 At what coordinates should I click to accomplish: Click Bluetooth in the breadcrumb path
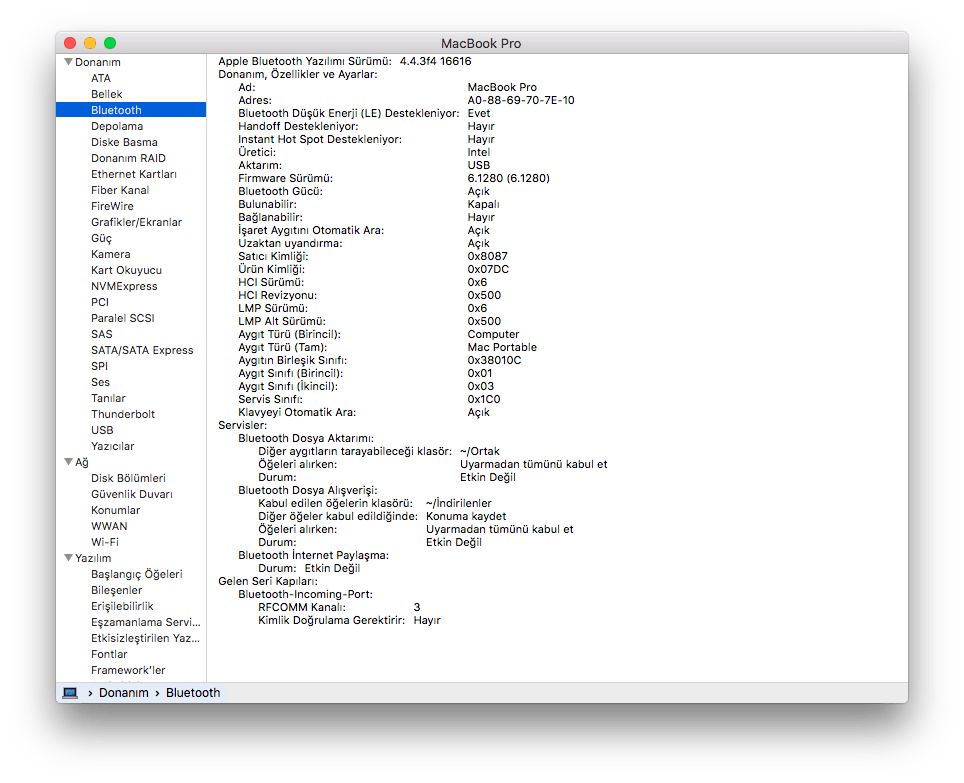(x=192, y=692)
